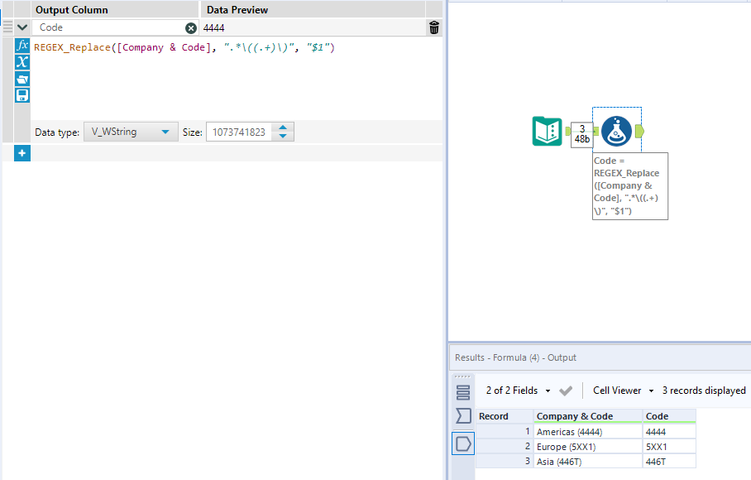
Task: Click the Results - Formula (4) - Output title
Action: [x=515, y=357]
